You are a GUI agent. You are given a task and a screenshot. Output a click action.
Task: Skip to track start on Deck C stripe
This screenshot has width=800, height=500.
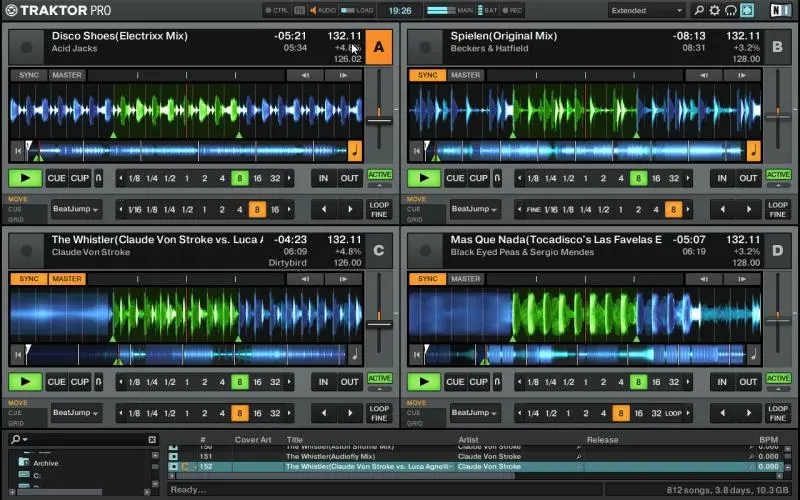click(18, 353)
